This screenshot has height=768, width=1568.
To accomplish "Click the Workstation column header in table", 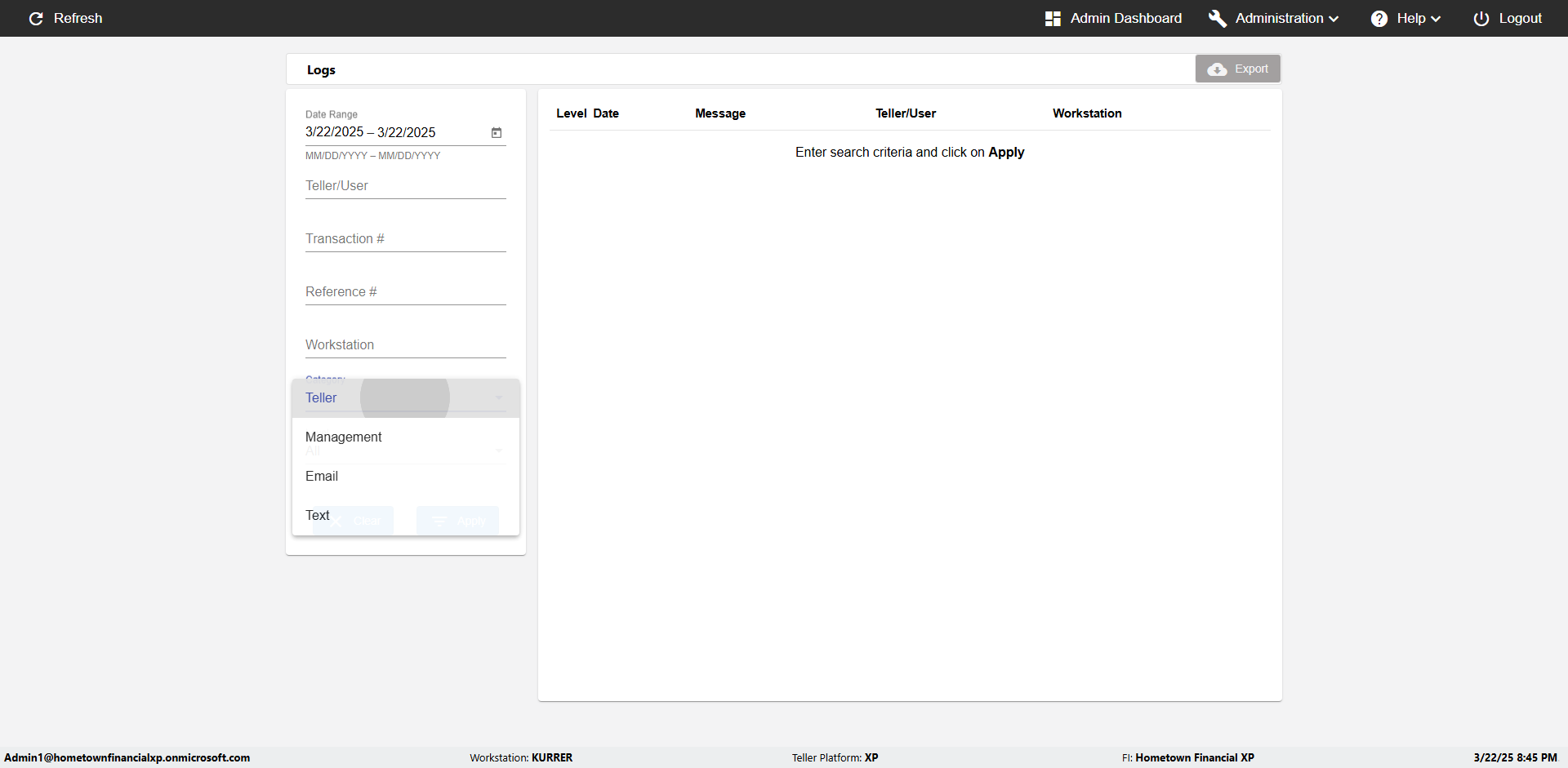I will pos(1087,113).
